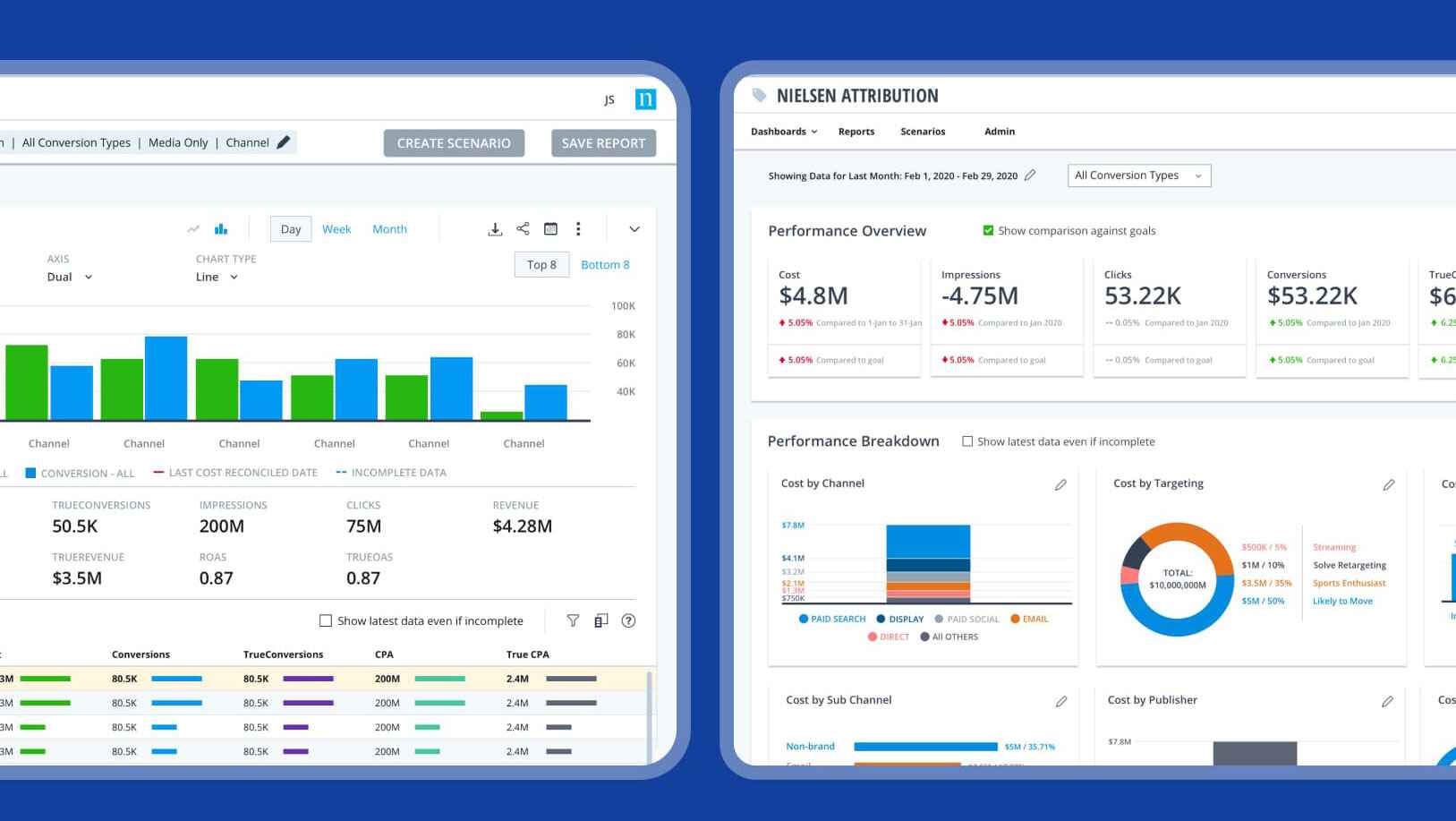Select the Month granularity tab

coord(389,229)
